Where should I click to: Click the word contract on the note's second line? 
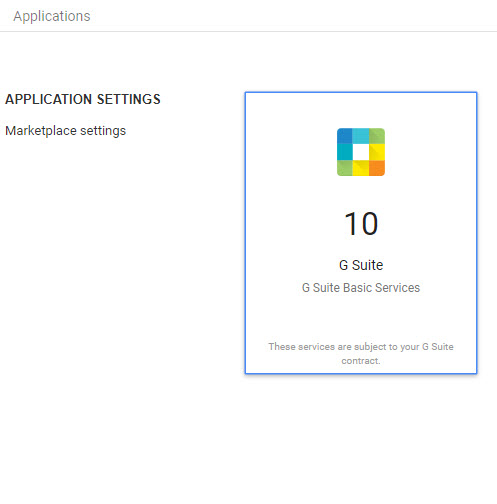tap(360, 361)
